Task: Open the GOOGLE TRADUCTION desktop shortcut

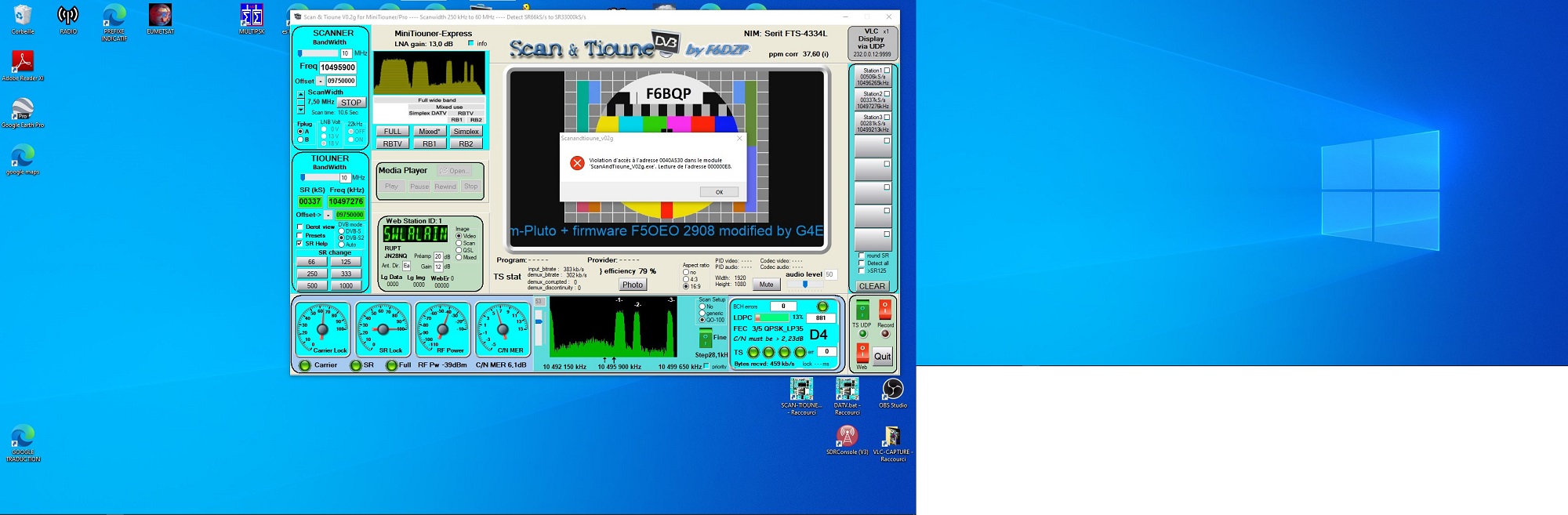Action: pos(23,444)
